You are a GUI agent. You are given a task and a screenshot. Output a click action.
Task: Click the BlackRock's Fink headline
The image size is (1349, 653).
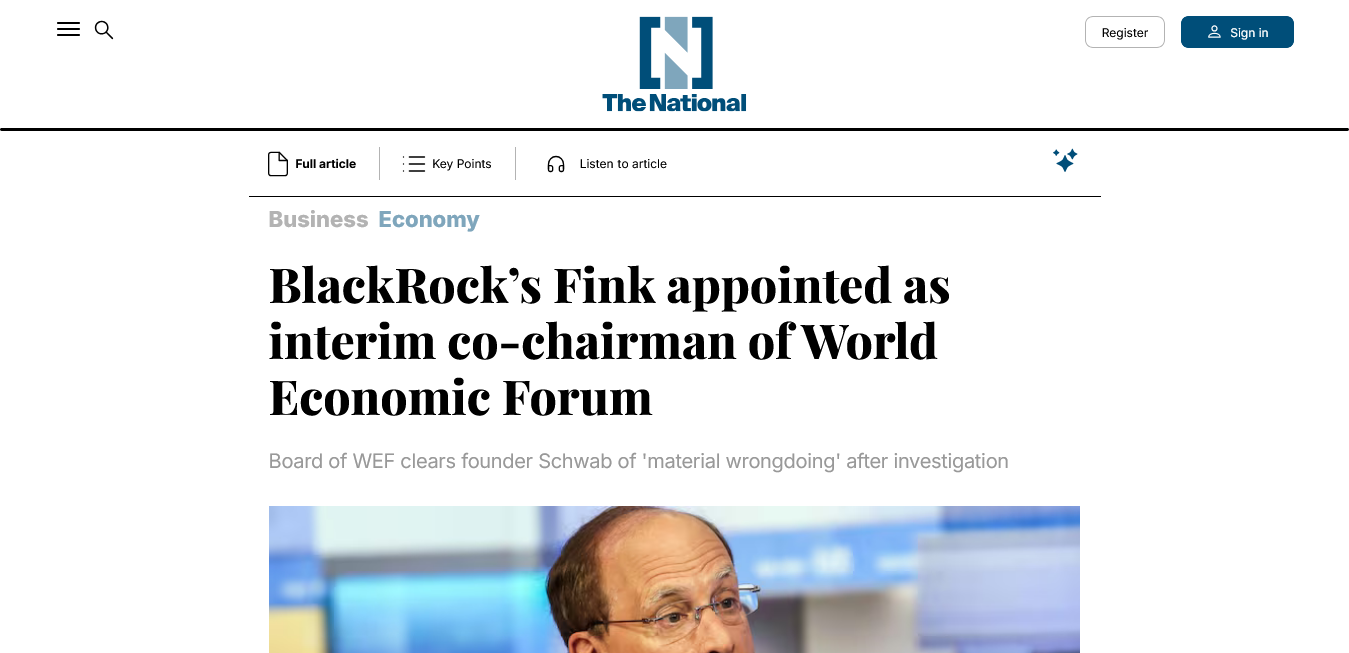point(609,341)
